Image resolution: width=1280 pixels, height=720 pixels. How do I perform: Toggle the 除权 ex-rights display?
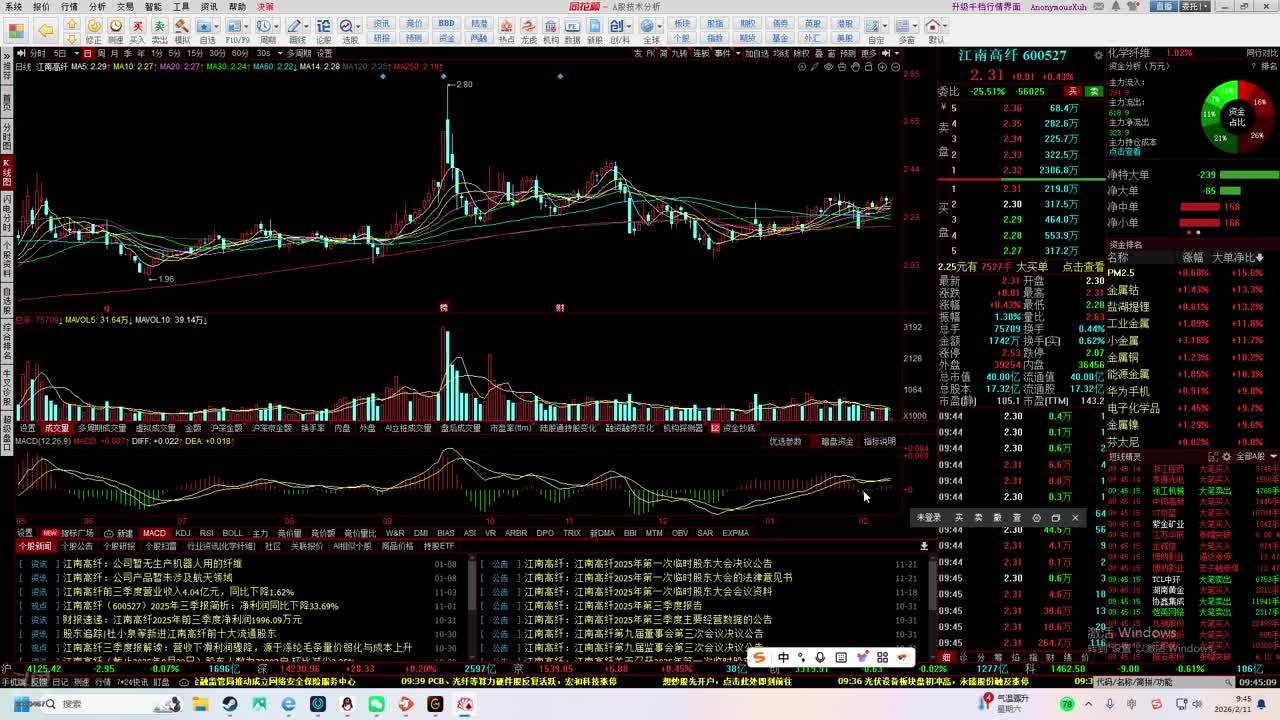(x=802, y=53)
